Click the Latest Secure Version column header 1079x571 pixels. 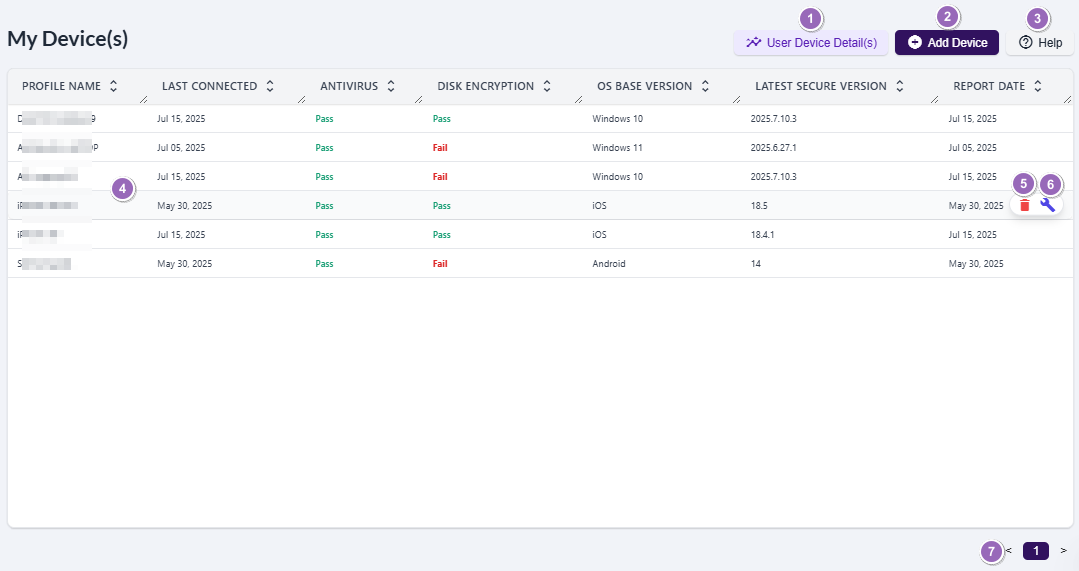(x=820, y=86)
